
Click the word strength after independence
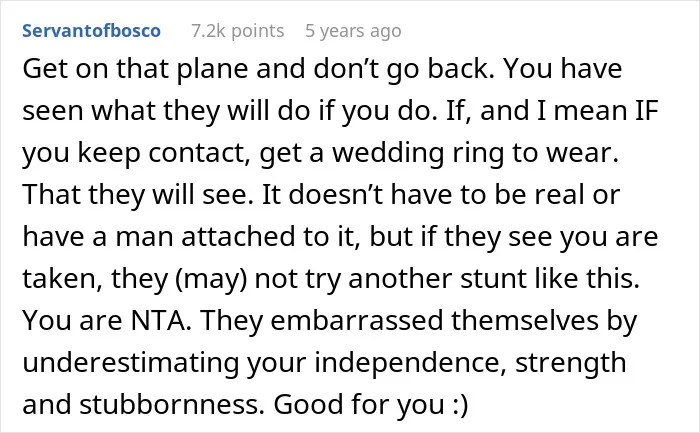(571, 362)
